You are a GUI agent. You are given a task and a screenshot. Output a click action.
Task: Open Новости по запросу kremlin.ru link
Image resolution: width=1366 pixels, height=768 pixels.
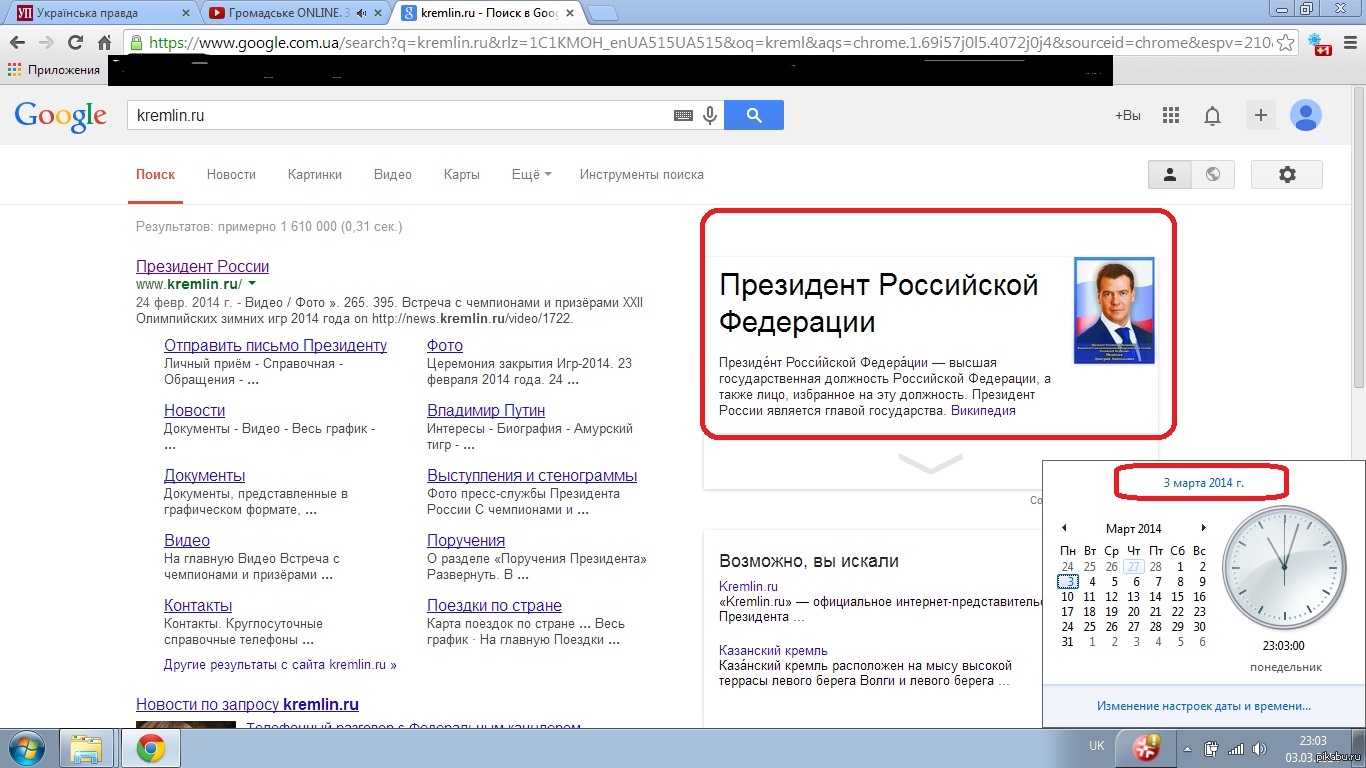[x=247, y=704]
